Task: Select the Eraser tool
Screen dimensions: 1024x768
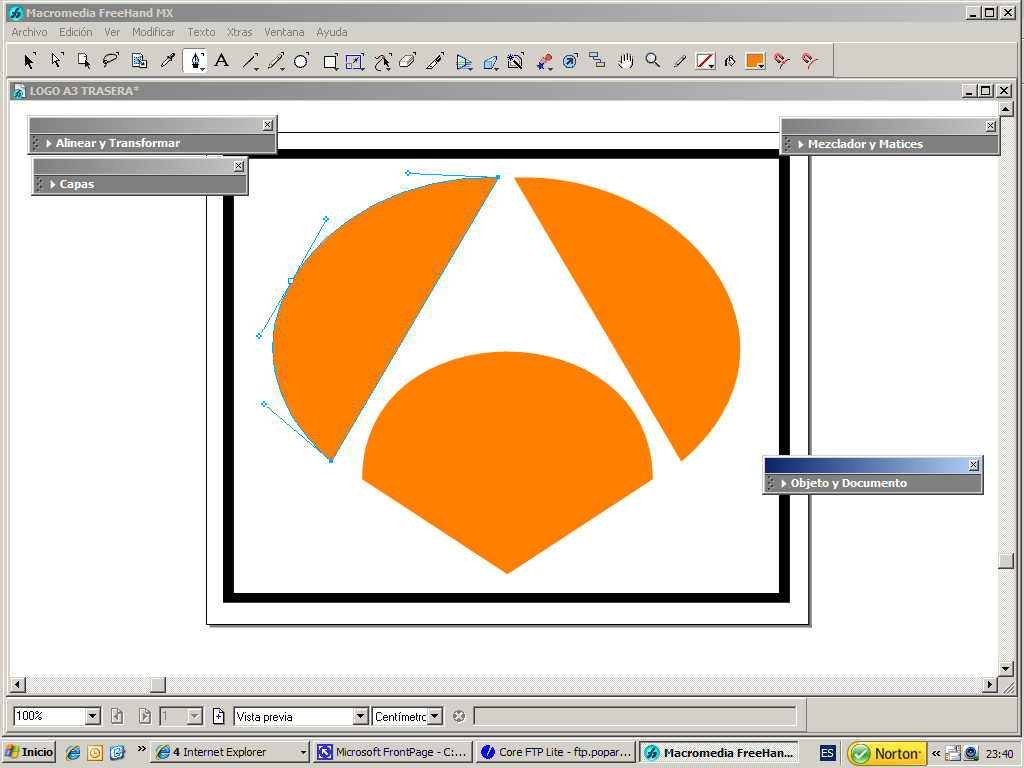Action: coord(408,61)
